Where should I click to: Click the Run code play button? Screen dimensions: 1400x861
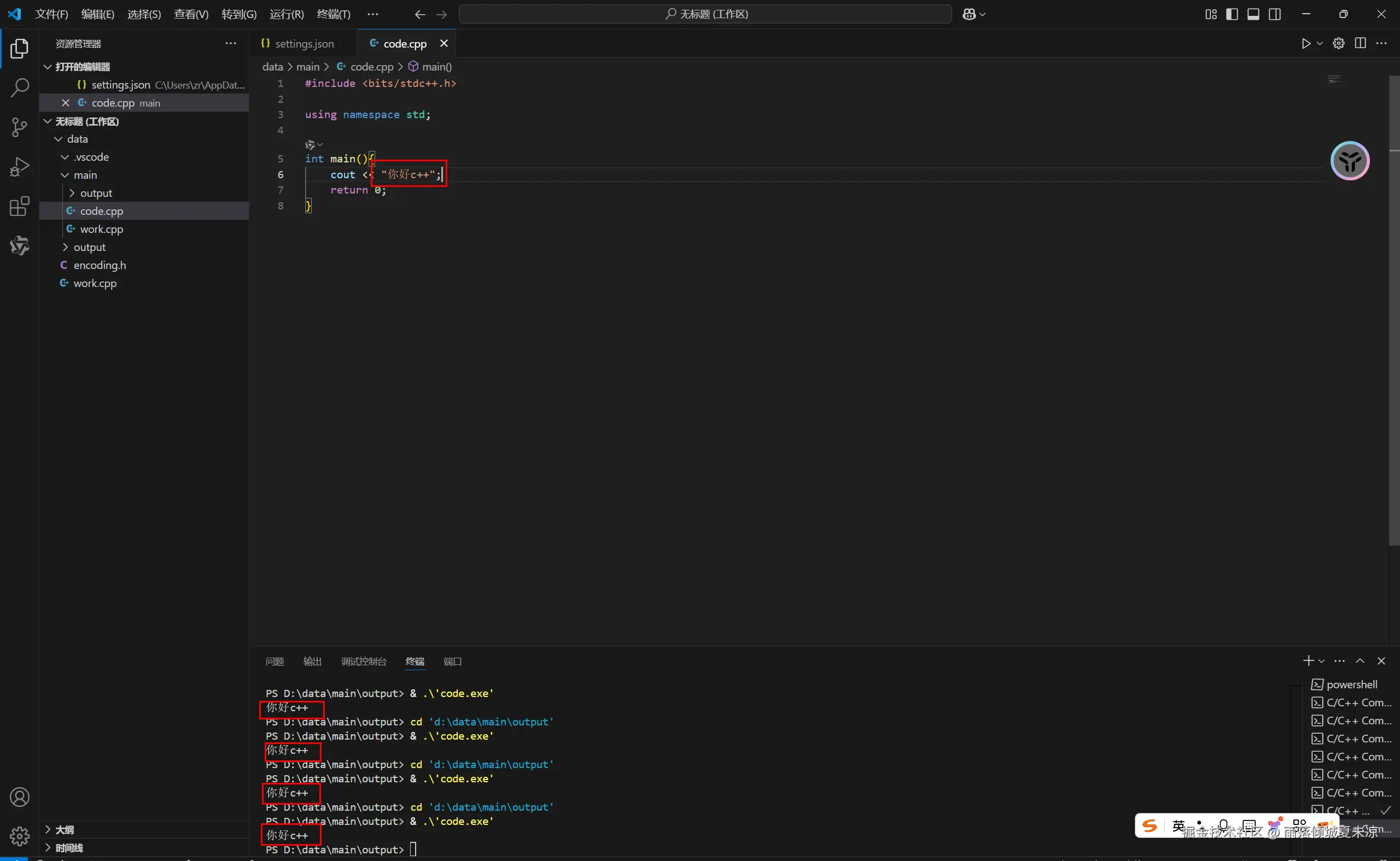click(x=1306, y=44)
